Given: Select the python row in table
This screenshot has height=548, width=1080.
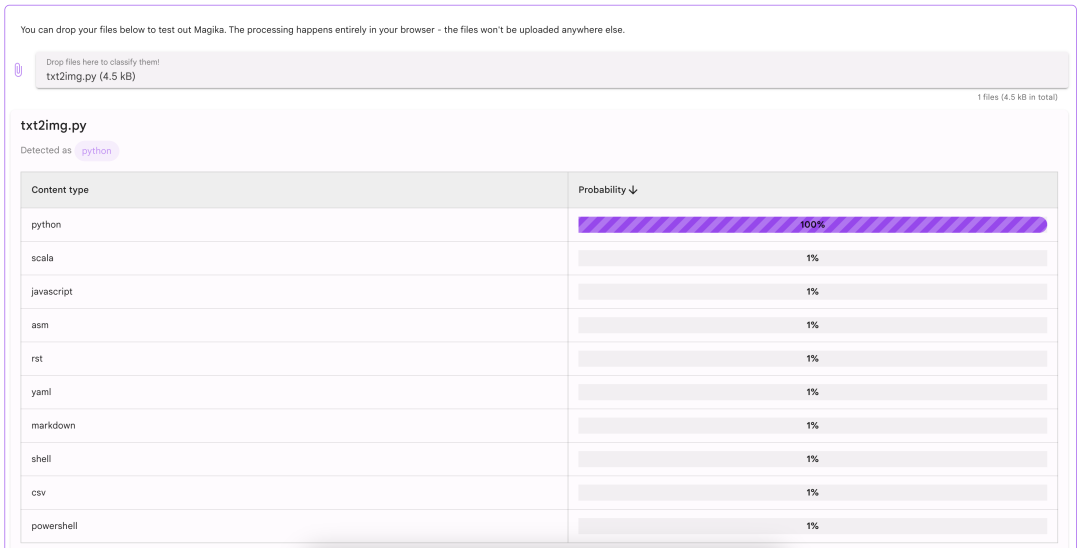Looking at the screenshot, I should tap(46, 225).
